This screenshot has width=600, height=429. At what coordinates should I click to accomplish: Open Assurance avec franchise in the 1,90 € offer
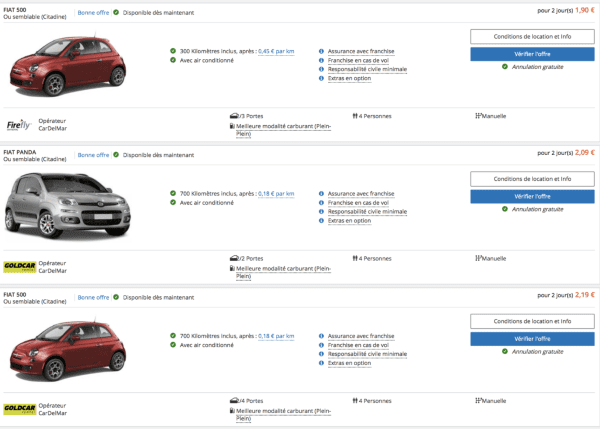[x=361, y=51]
